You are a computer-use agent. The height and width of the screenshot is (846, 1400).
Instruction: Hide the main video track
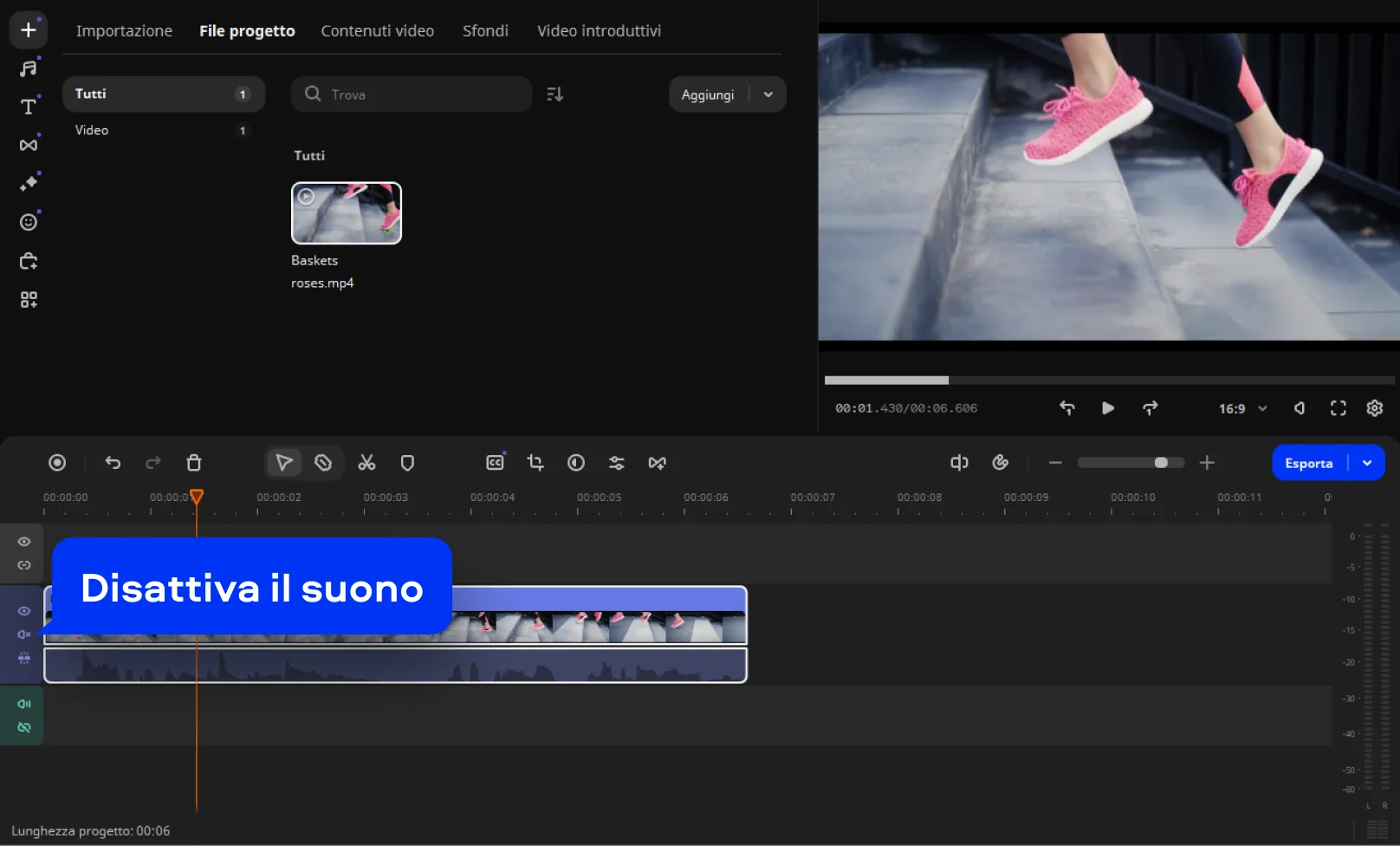[24, 611]
